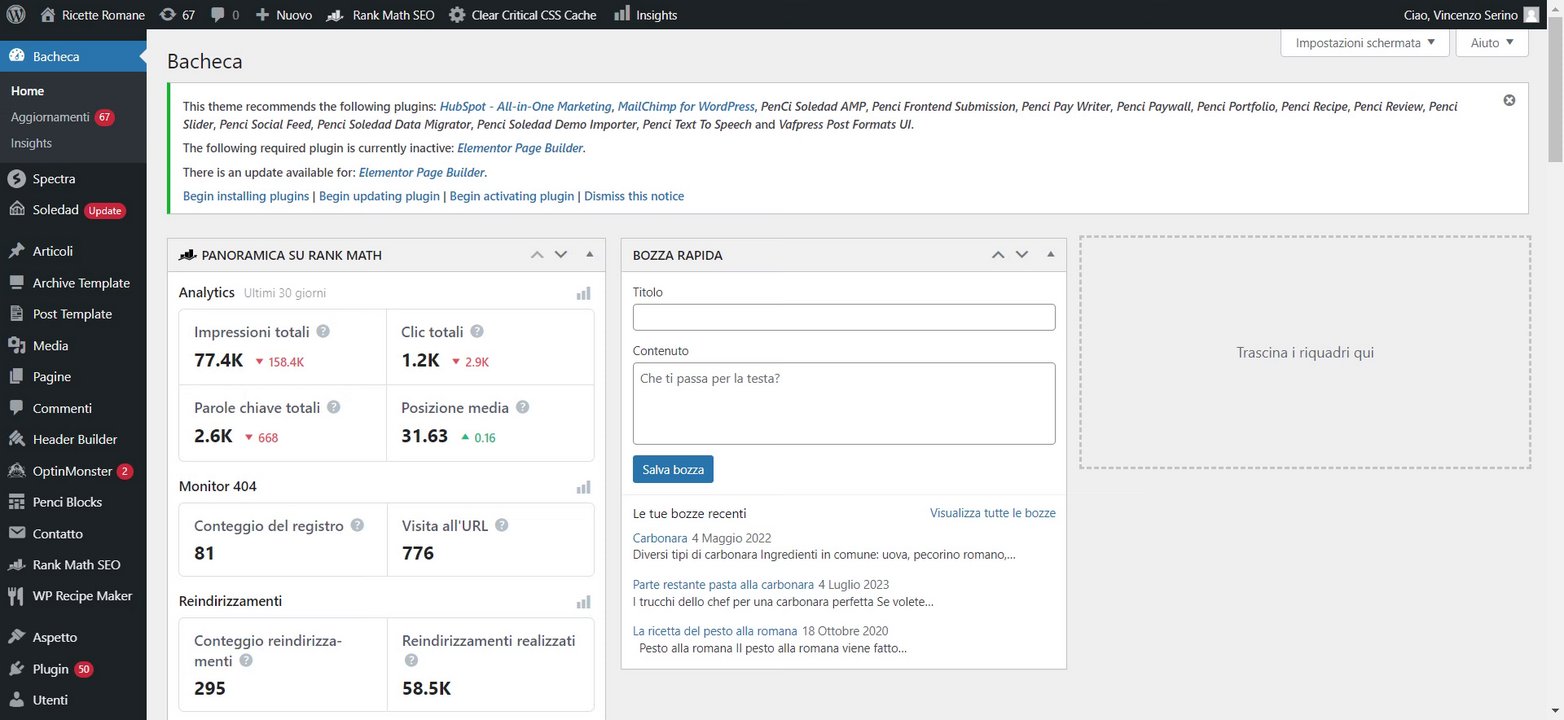
Task: Open the Monitor 404 chart icon
Action: pos(584,487)
